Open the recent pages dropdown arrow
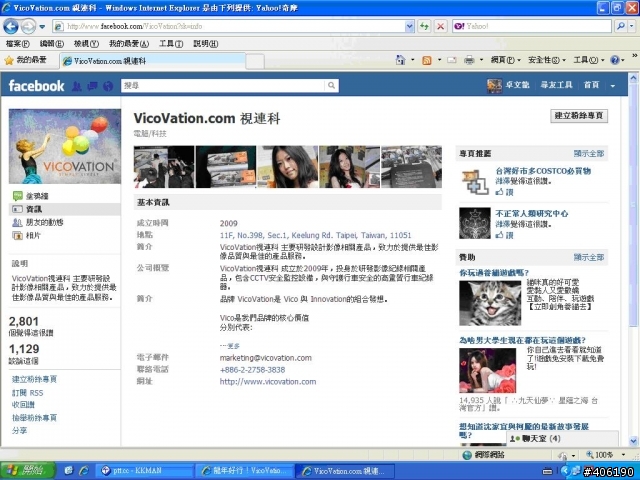Viewport: 640px width, 480px height. 42,27
